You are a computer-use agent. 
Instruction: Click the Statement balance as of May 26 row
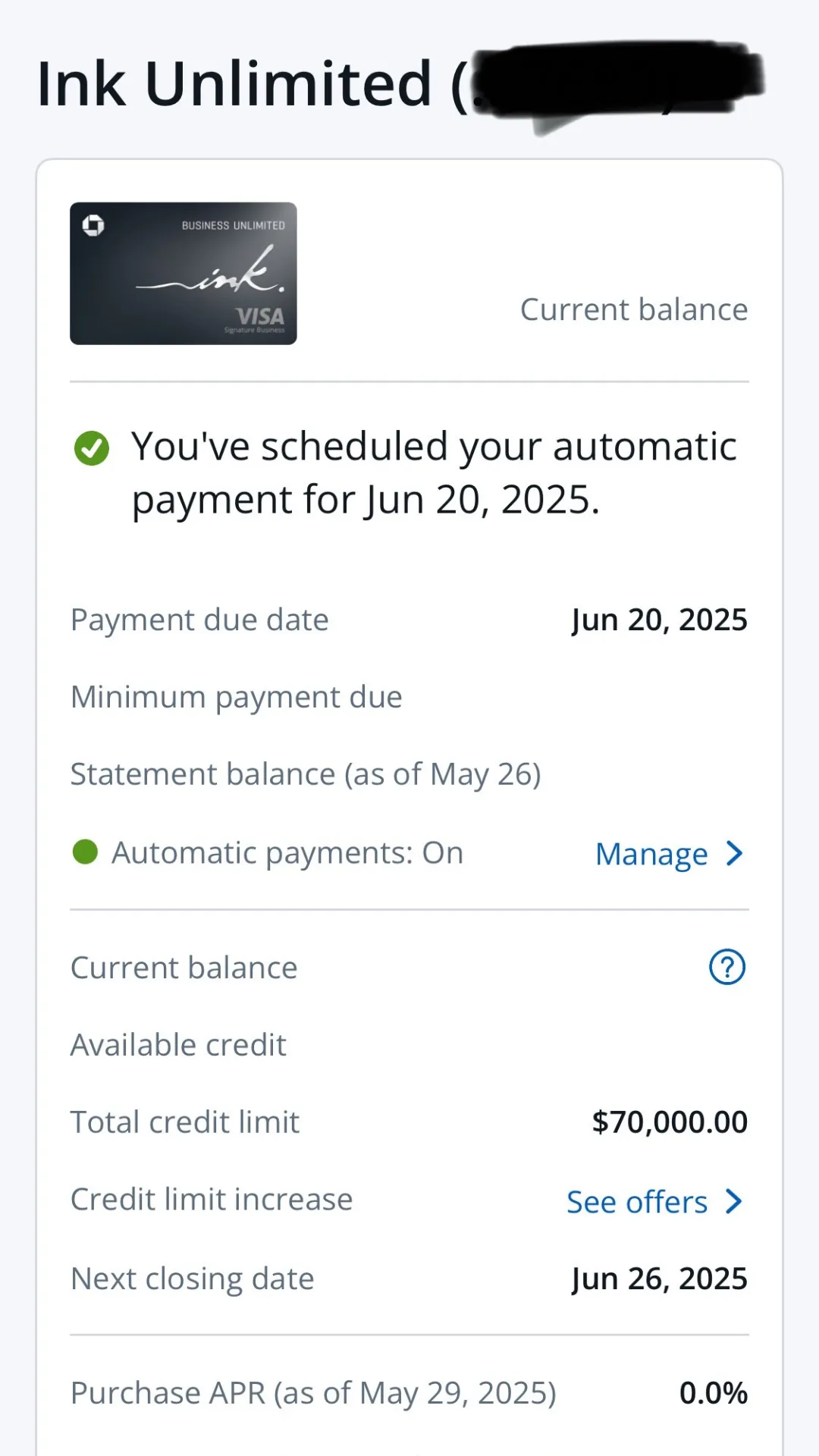(409, 774)
